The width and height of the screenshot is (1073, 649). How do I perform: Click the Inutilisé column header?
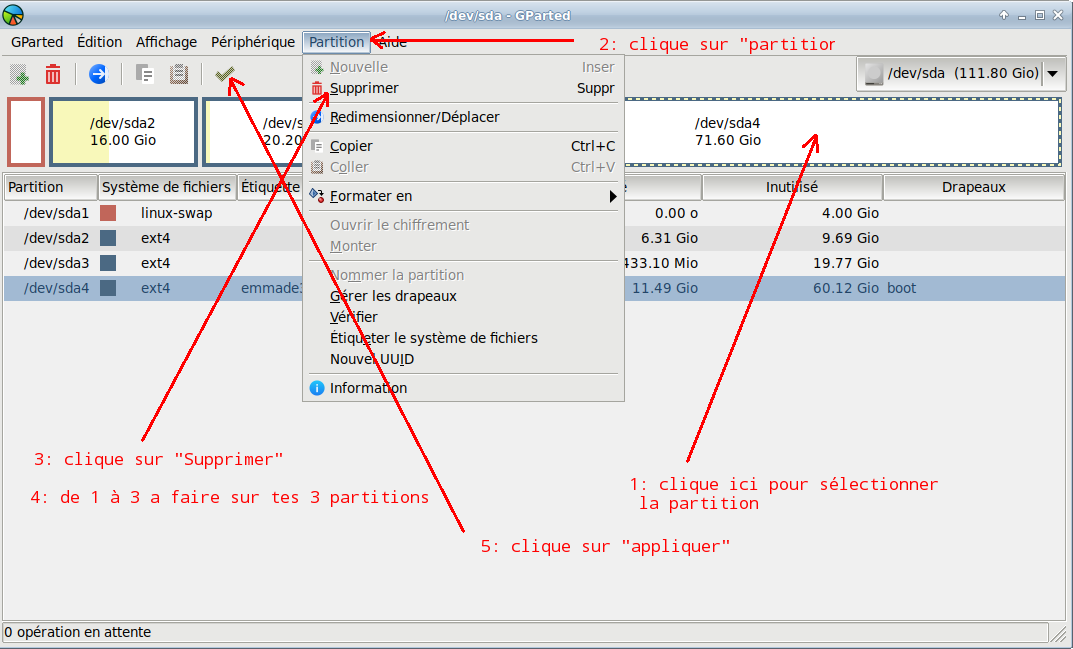791,187
